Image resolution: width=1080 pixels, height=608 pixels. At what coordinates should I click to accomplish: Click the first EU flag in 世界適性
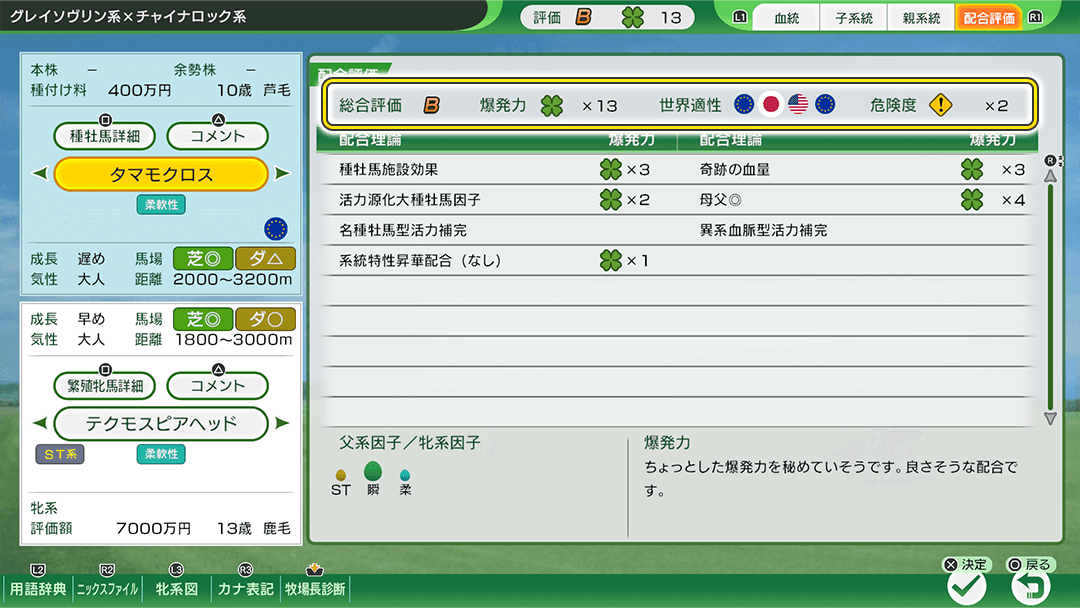744,104
